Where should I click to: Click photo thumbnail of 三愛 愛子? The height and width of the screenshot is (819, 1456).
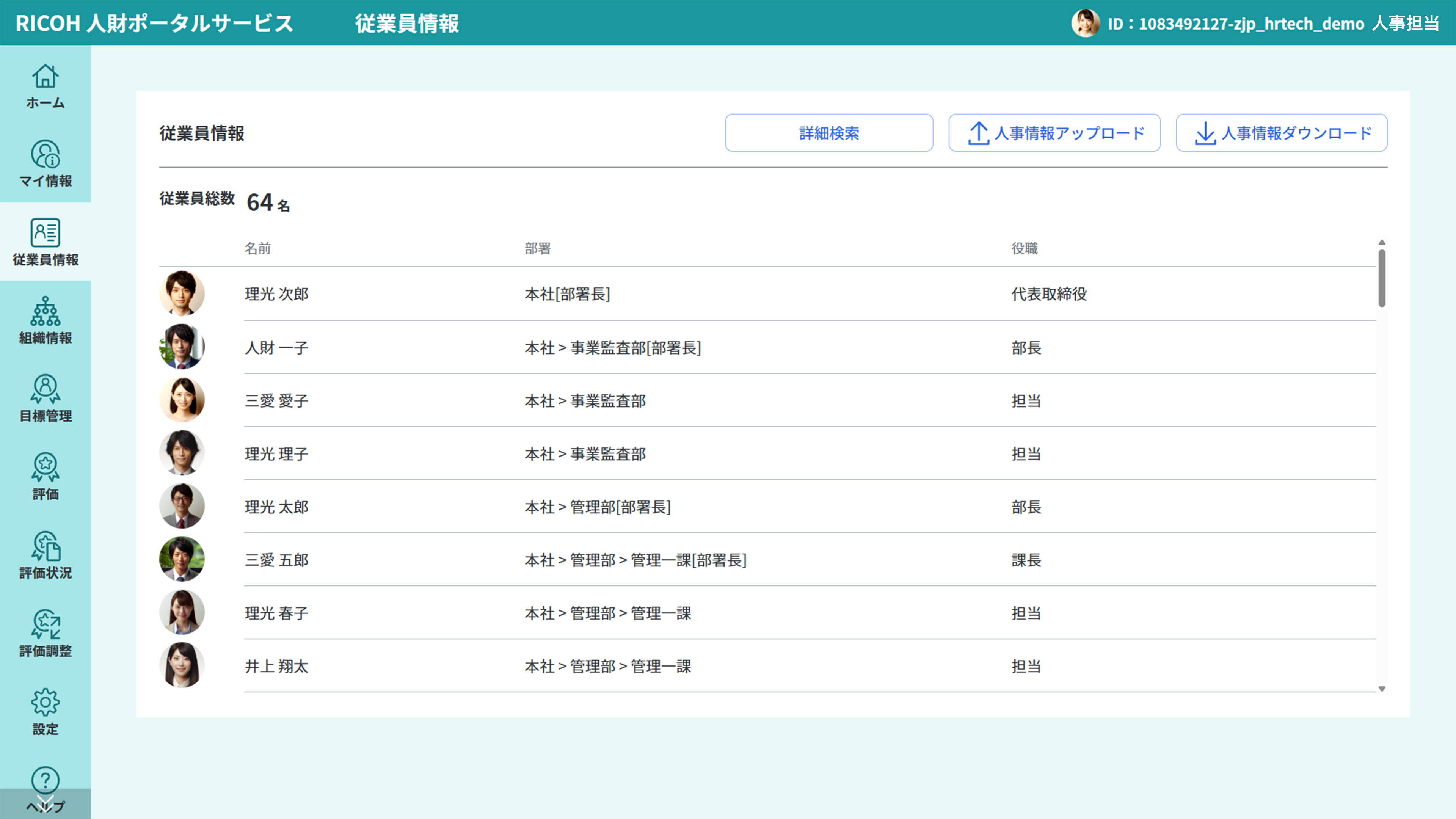(x=182, y=400)
